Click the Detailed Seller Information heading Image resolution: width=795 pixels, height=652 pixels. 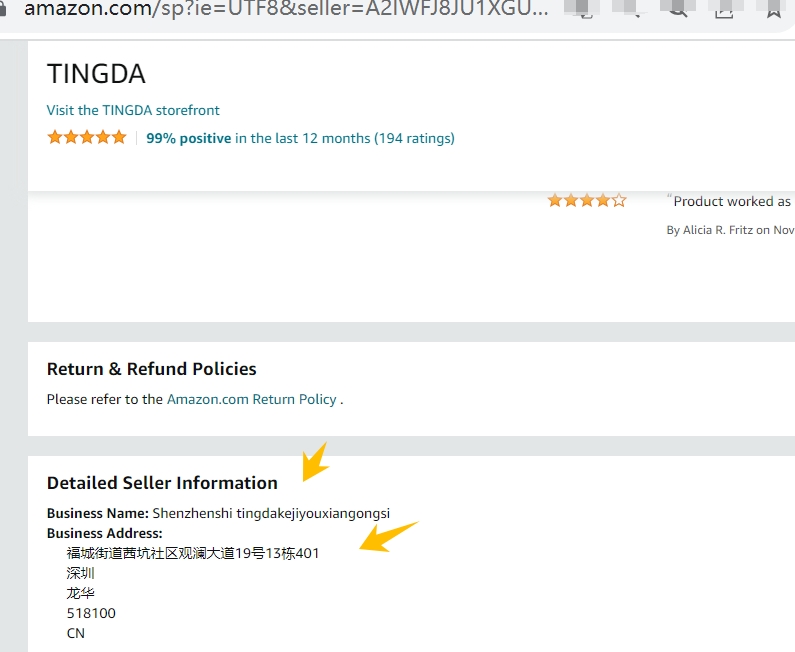(162, 483)
